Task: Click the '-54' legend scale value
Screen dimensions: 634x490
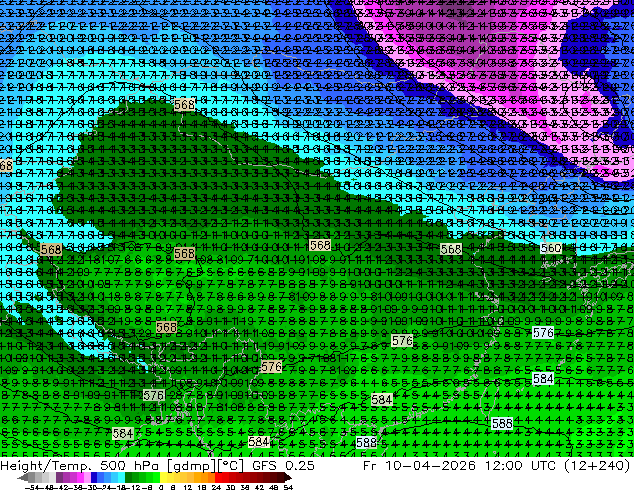Action: [x=32, y=487]
